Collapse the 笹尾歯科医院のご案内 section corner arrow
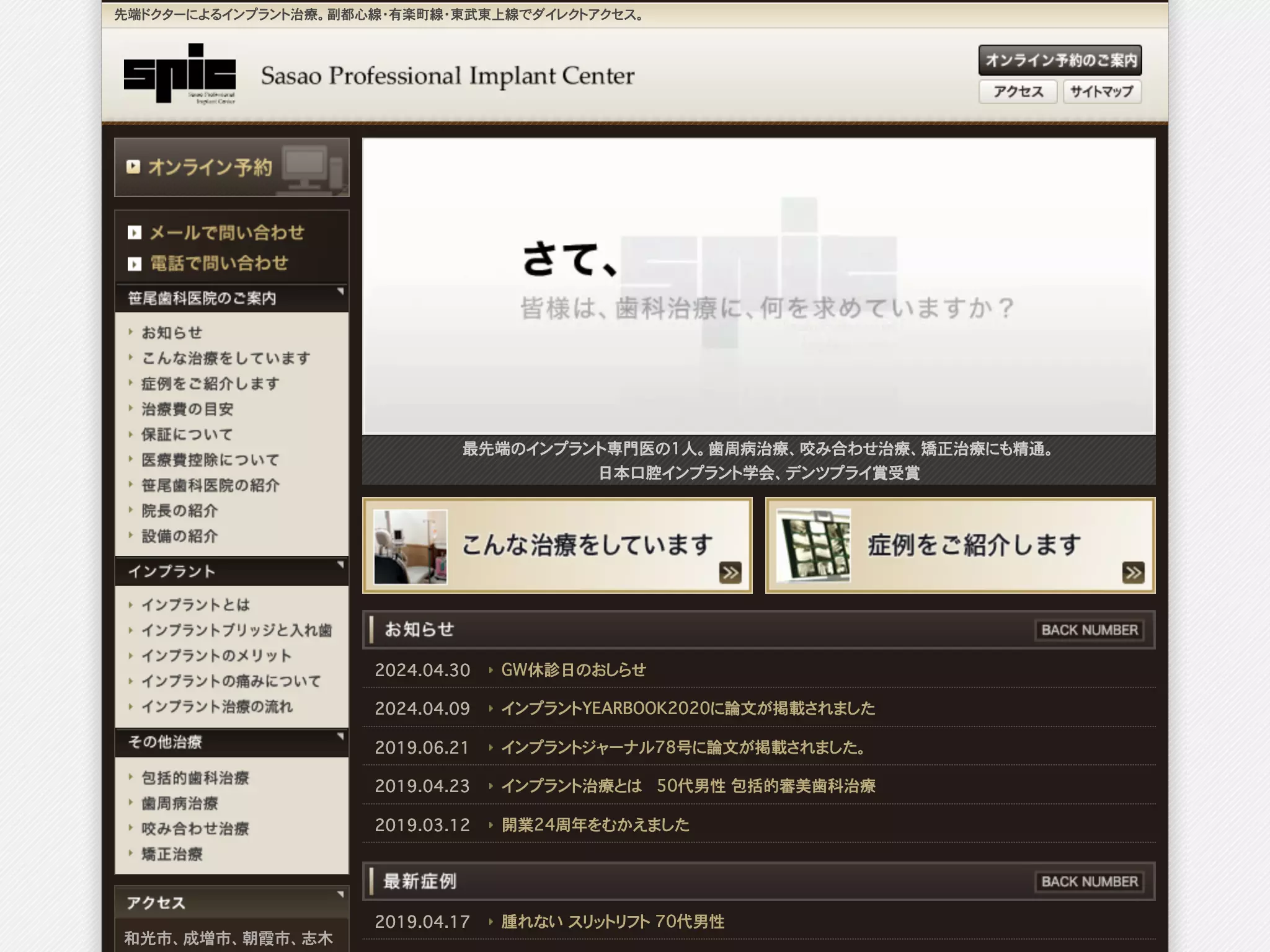The height and width of the screenshot is (952, 1270). (x=340, y=291)
